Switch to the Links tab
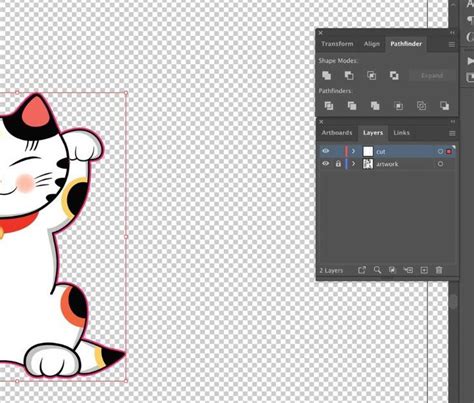The width and height of the screenshot is (474, 403). pyautogui.click(x=401, y=133)
